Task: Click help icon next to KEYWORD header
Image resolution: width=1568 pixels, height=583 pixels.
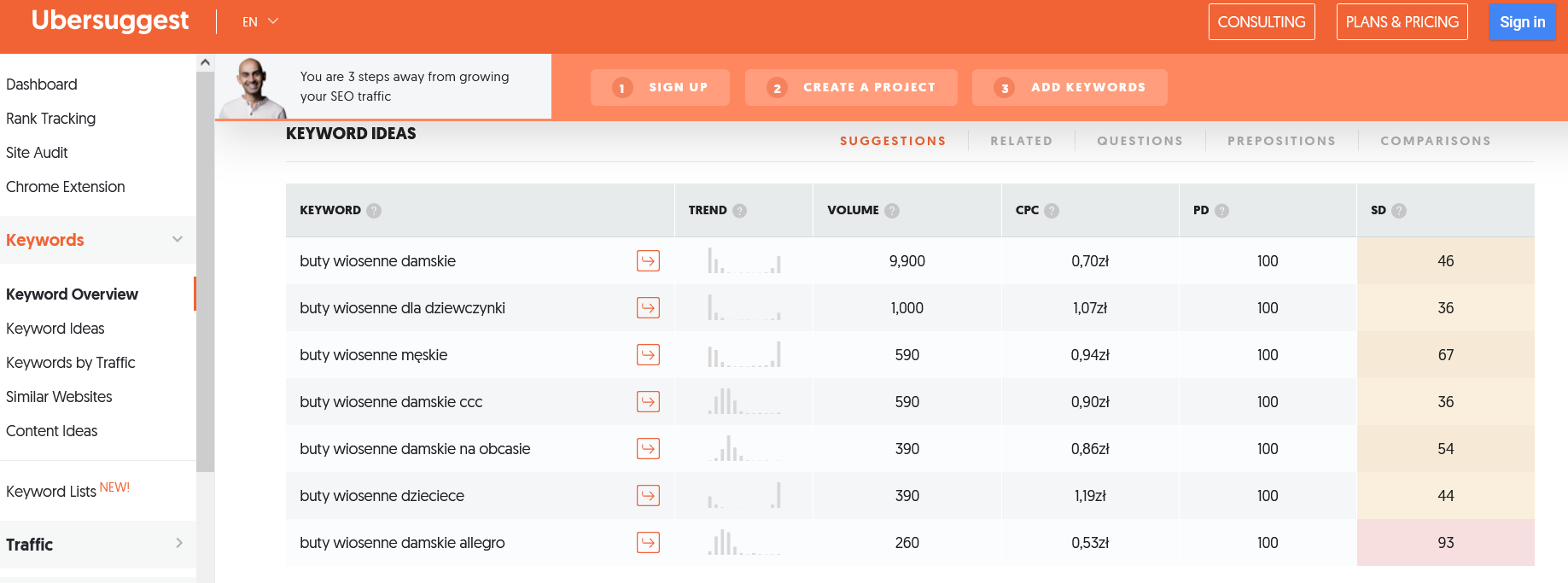Action: pos(374,211)
